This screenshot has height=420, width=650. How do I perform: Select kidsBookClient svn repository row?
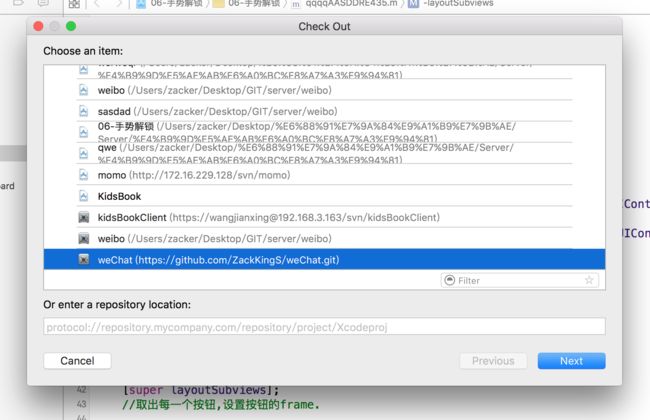coord(324,217)
